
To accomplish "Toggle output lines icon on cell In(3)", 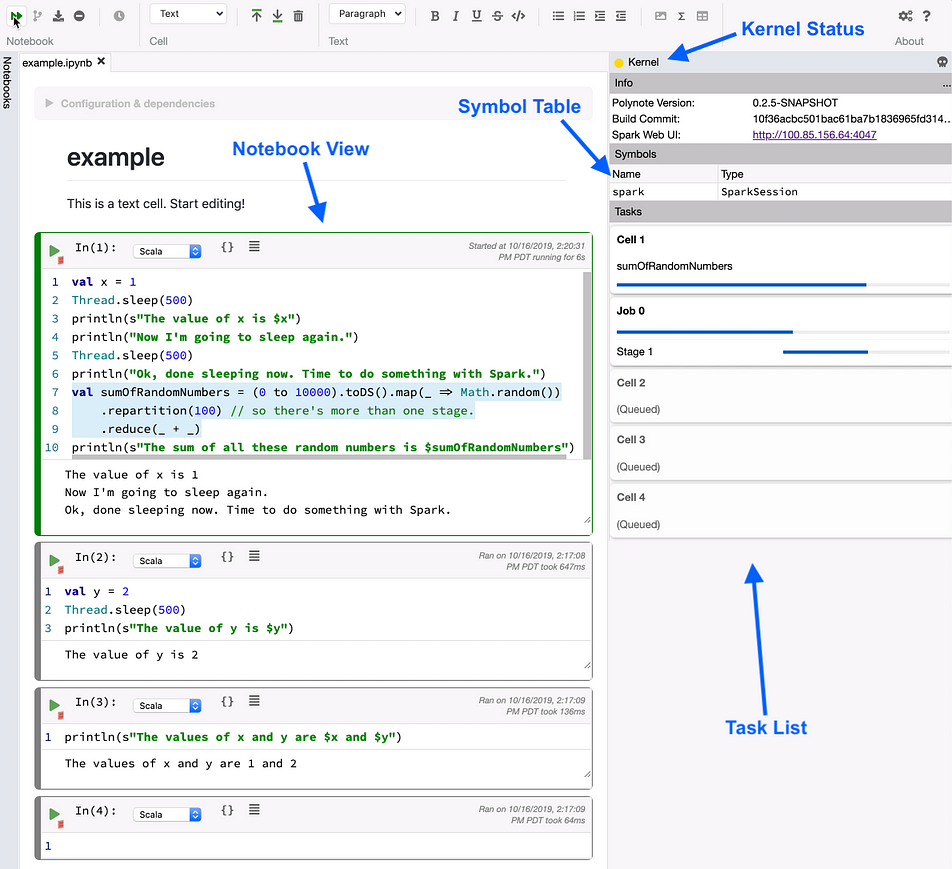I will point(254,700).
